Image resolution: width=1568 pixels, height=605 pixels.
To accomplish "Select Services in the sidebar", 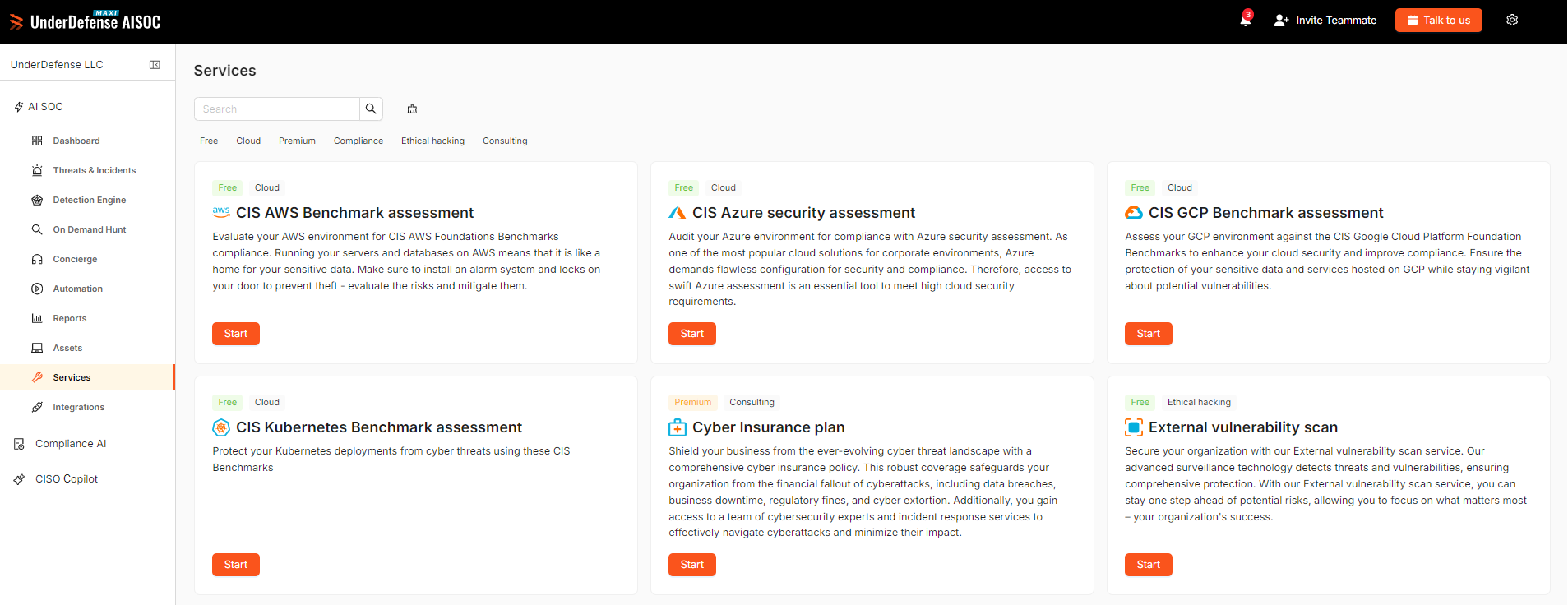I will (x=72, y=377).
